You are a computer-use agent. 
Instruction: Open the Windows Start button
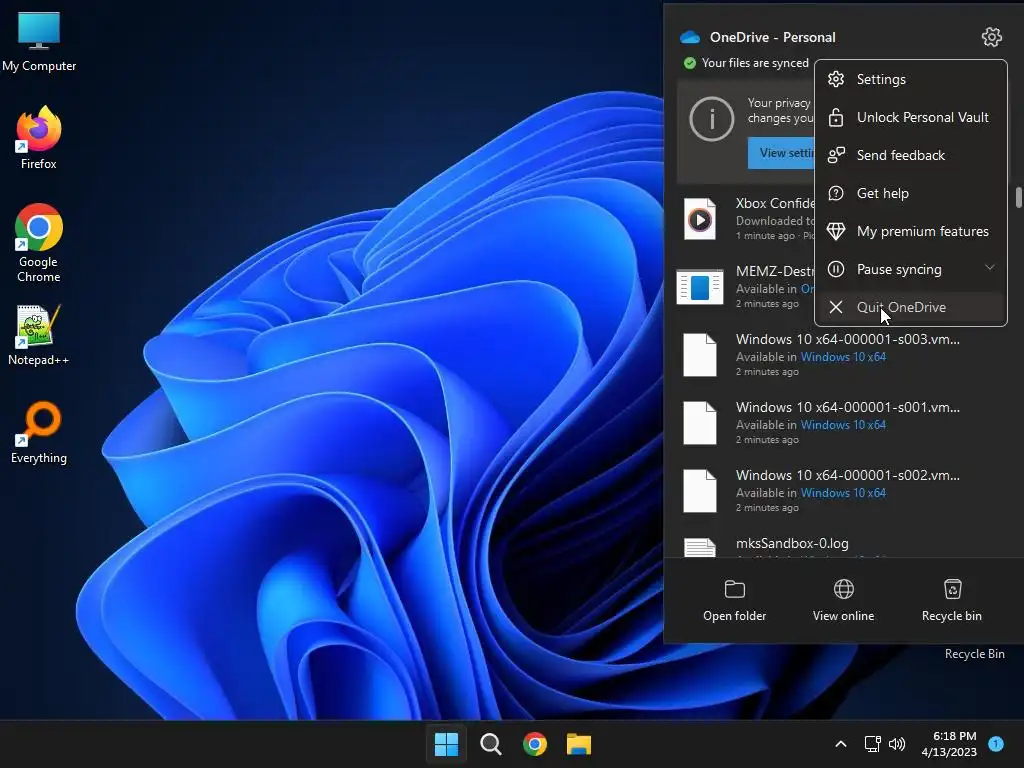(x=447, y=744)
